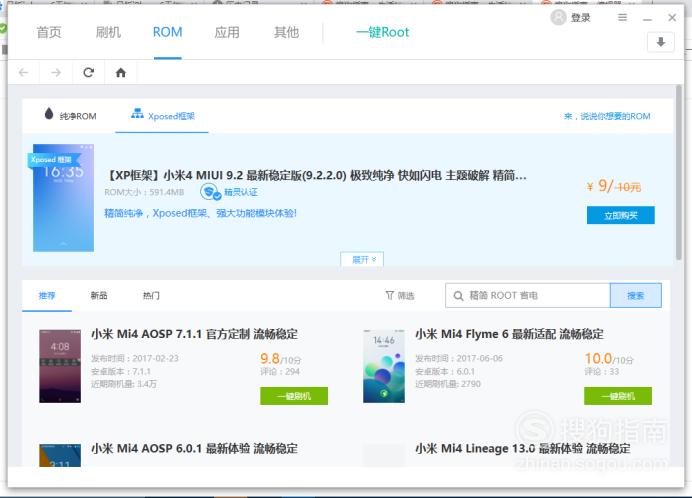Click the 评论：33 comment count
This screenshot has height=498, width=692.
click(602, 372)
